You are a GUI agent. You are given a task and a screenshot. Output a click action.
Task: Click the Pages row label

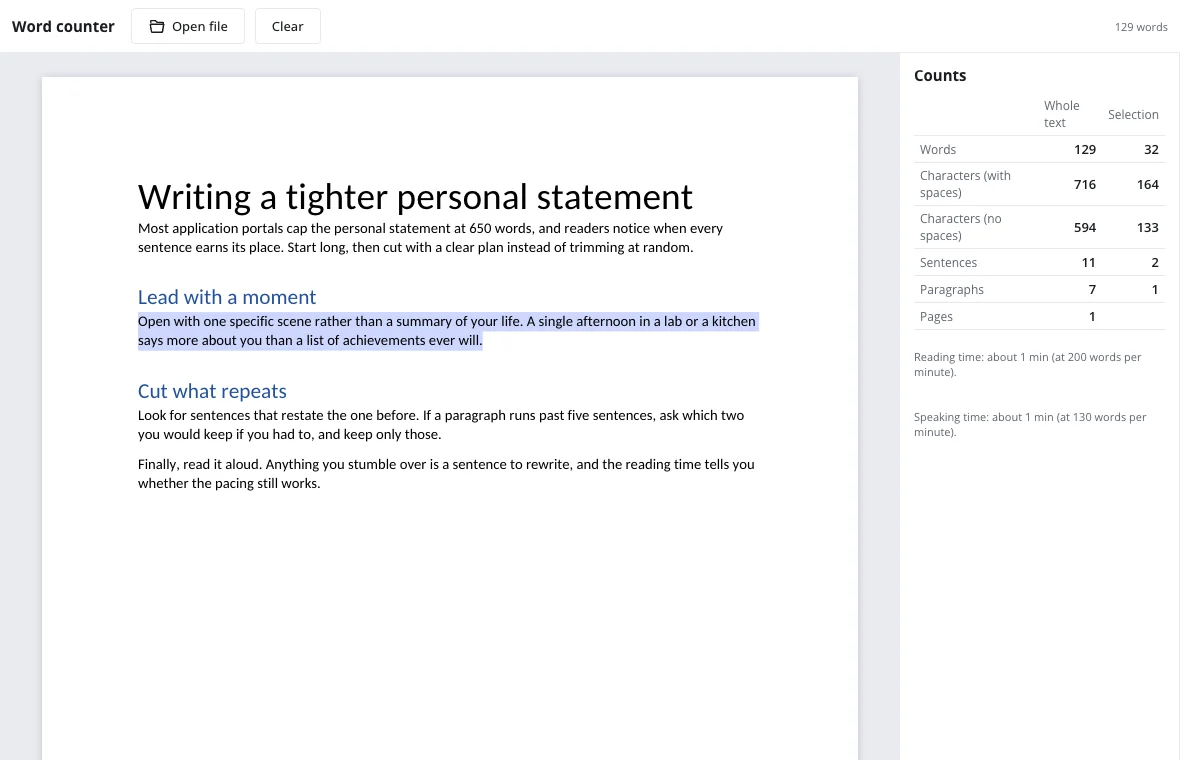(x=936, y=317)
